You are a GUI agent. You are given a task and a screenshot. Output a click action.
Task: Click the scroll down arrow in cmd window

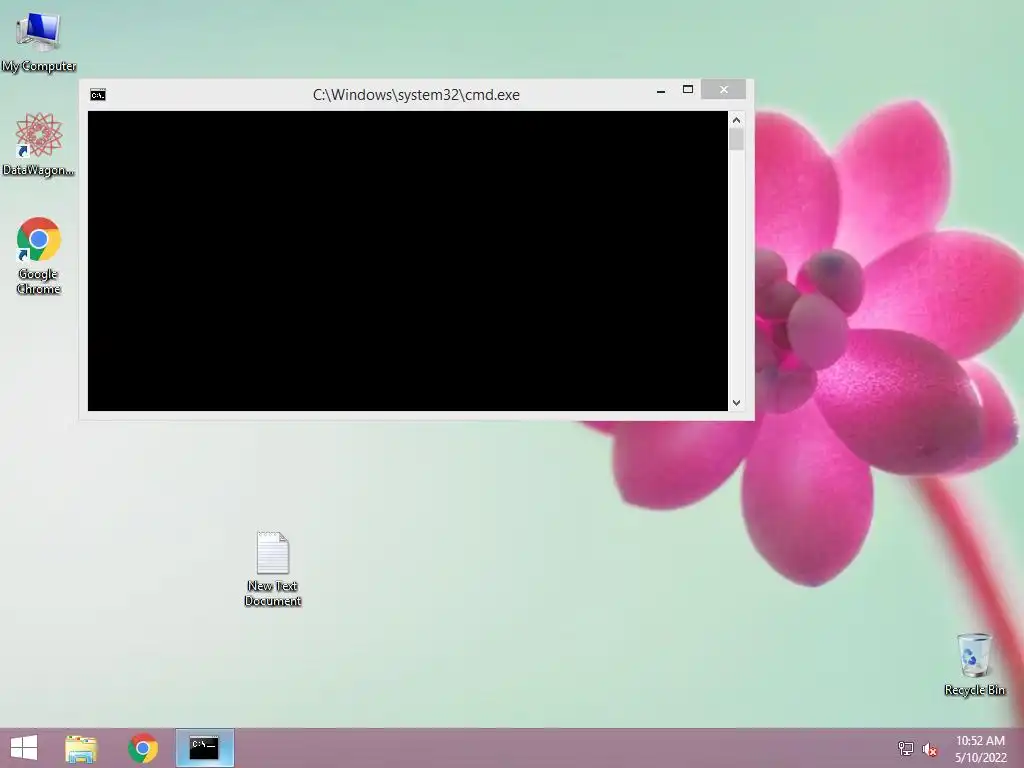(737, 403)
